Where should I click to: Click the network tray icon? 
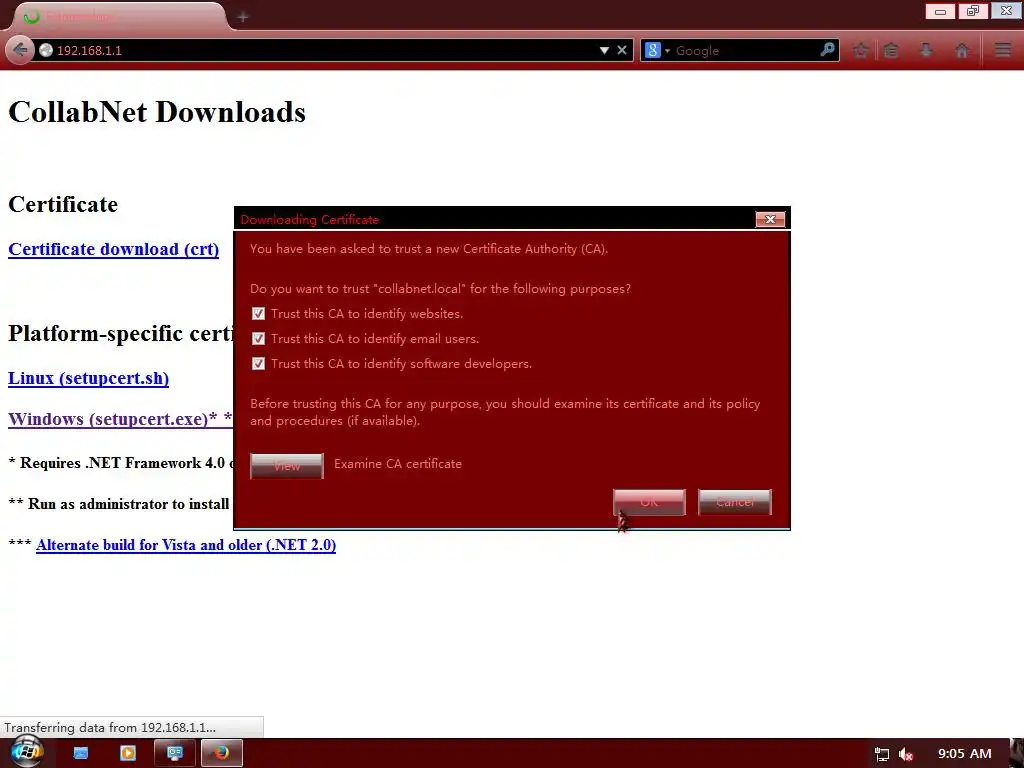click(882, 754)
